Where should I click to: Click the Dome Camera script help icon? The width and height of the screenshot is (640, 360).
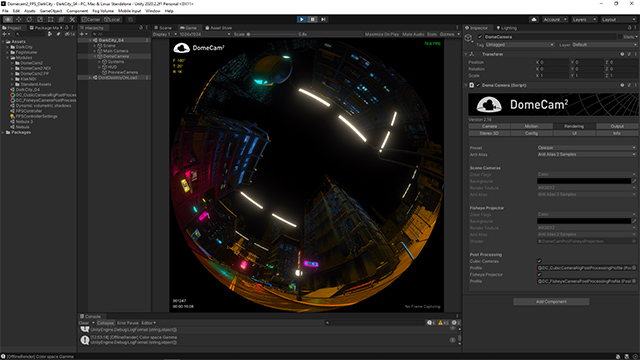coord(622,85)
